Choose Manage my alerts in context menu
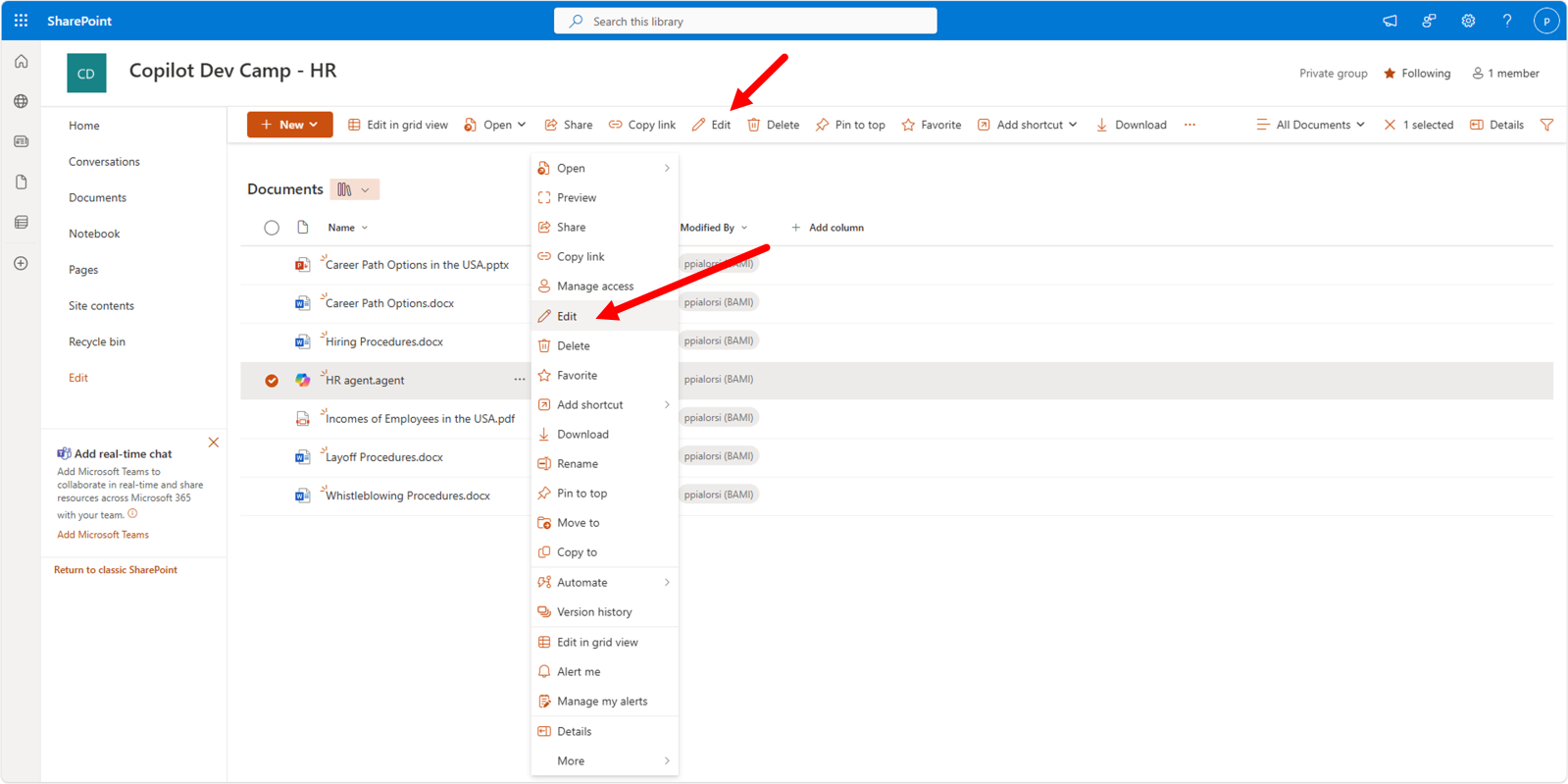The height and width of the screenshot is (784, 1568). click(604, 702)
